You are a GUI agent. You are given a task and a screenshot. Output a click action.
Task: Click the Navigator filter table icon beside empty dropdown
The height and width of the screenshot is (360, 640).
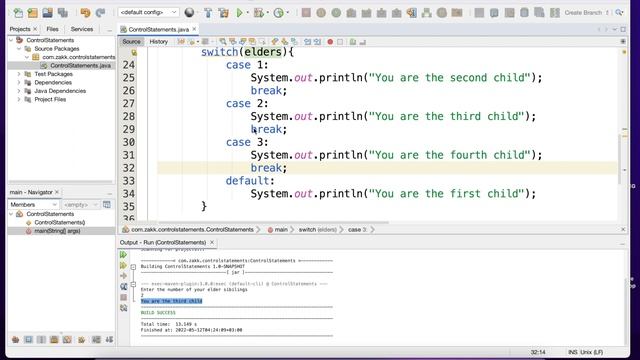107,204
